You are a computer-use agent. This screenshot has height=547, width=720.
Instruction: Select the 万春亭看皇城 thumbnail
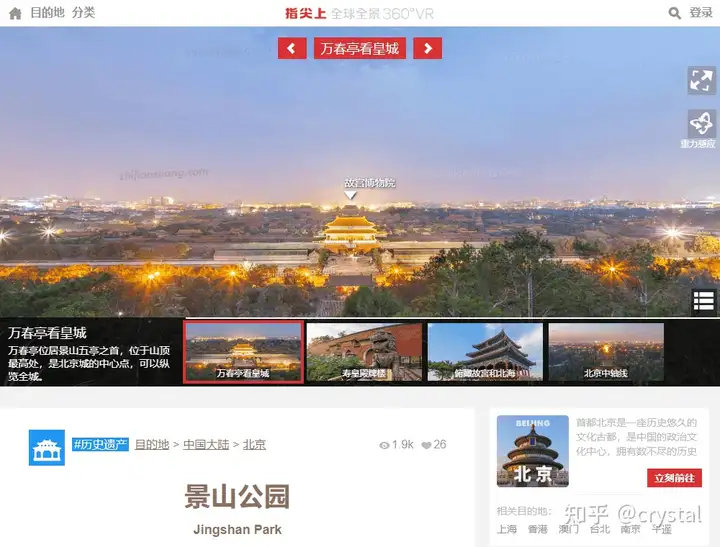243,352
